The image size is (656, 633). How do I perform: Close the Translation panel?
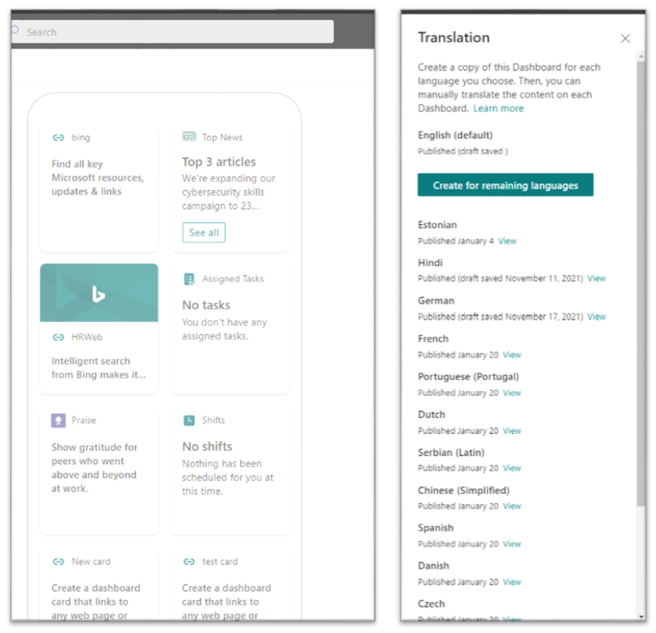(625, 38)
